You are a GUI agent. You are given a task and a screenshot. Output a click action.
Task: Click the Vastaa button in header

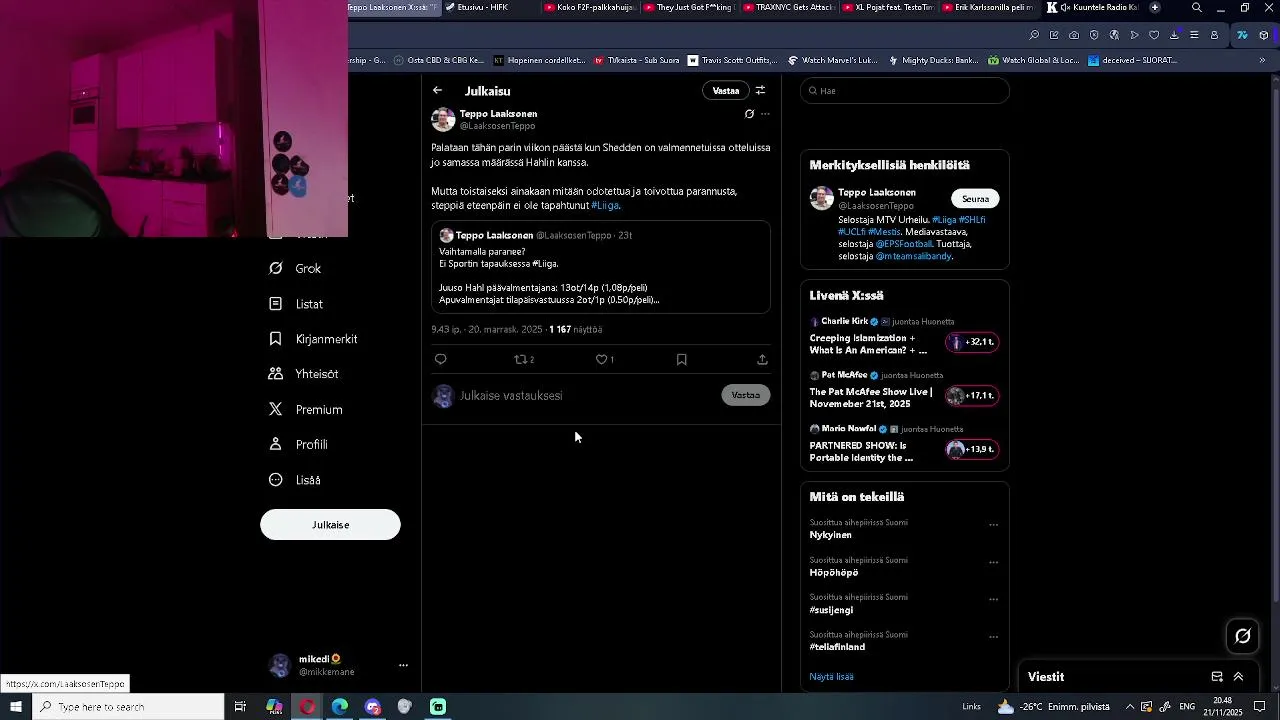click(726, 90)
